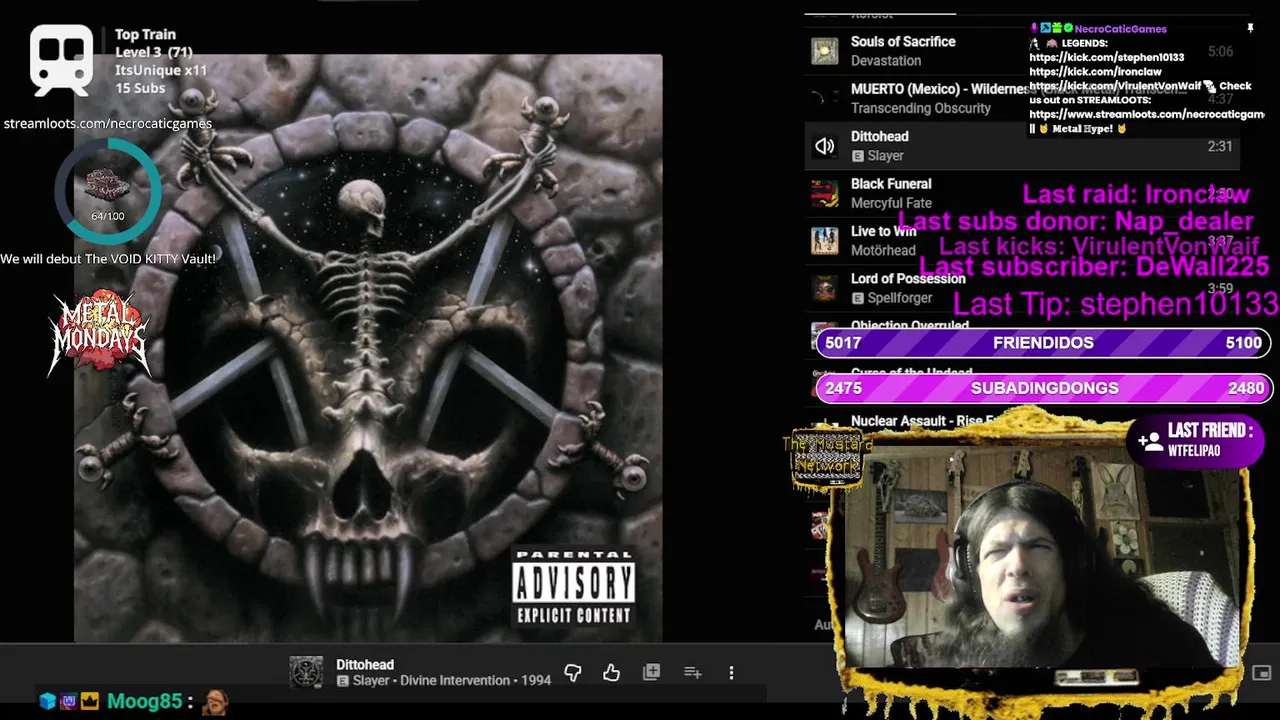Open the Slayer artist link in queue
The width and height of the screenshot is (1280, 720).
click(886, 156)
